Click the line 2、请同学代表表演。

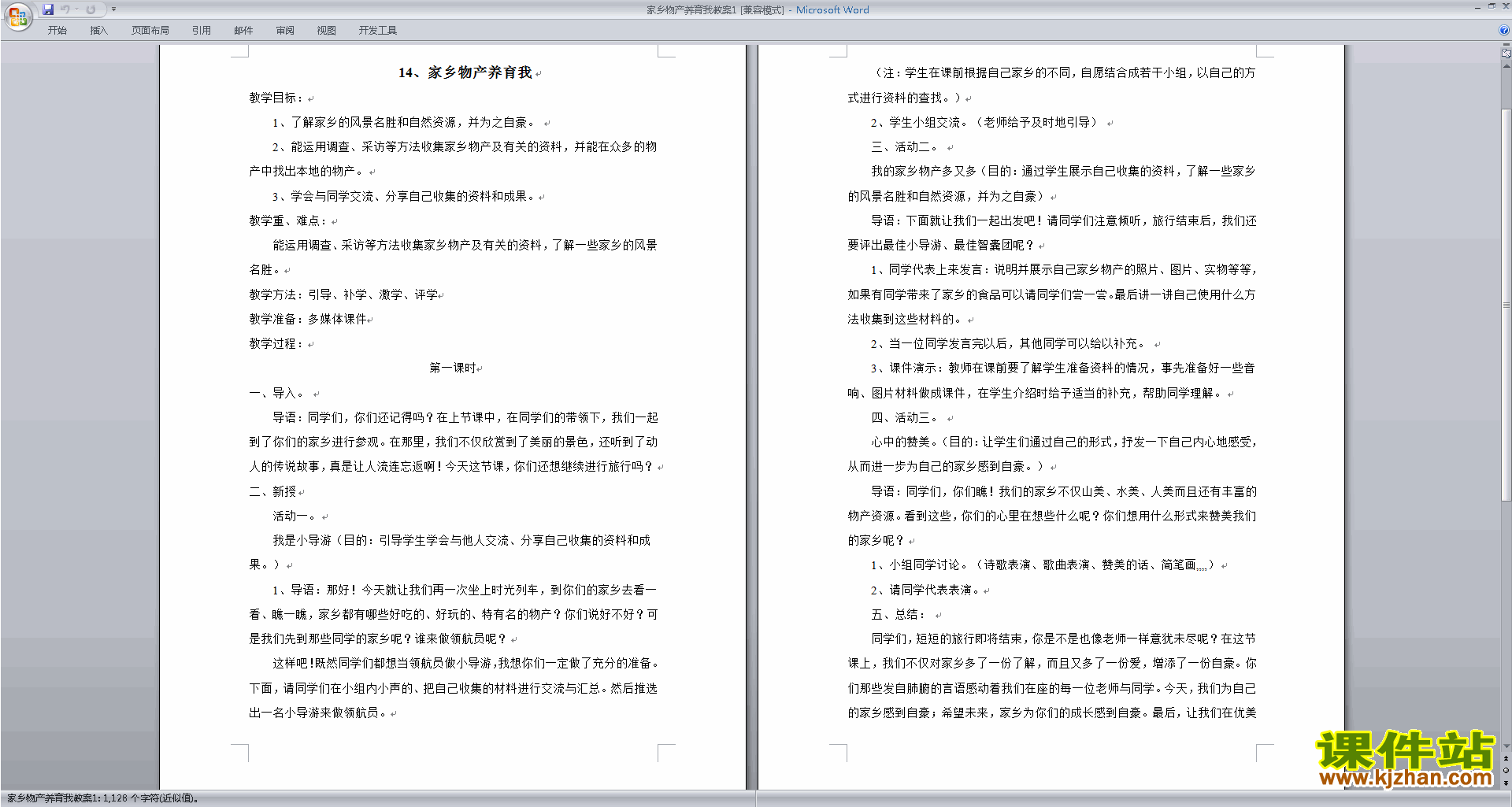coord(926,590)
